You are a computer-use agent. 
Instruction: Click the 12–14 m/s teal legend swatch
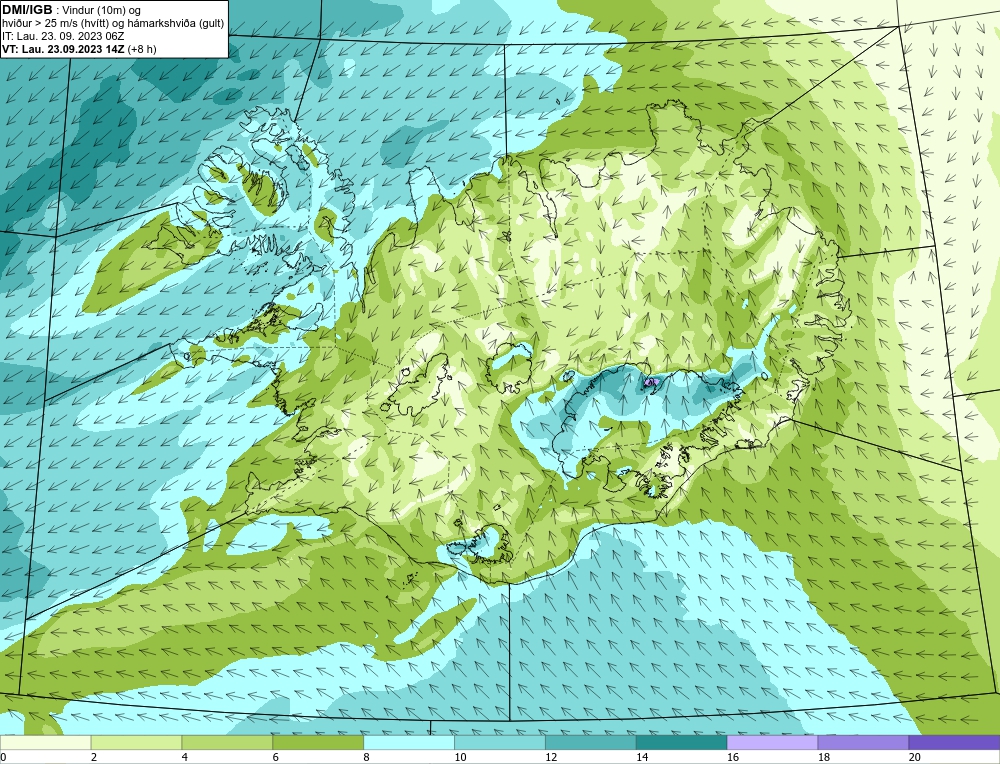point(591,742)
